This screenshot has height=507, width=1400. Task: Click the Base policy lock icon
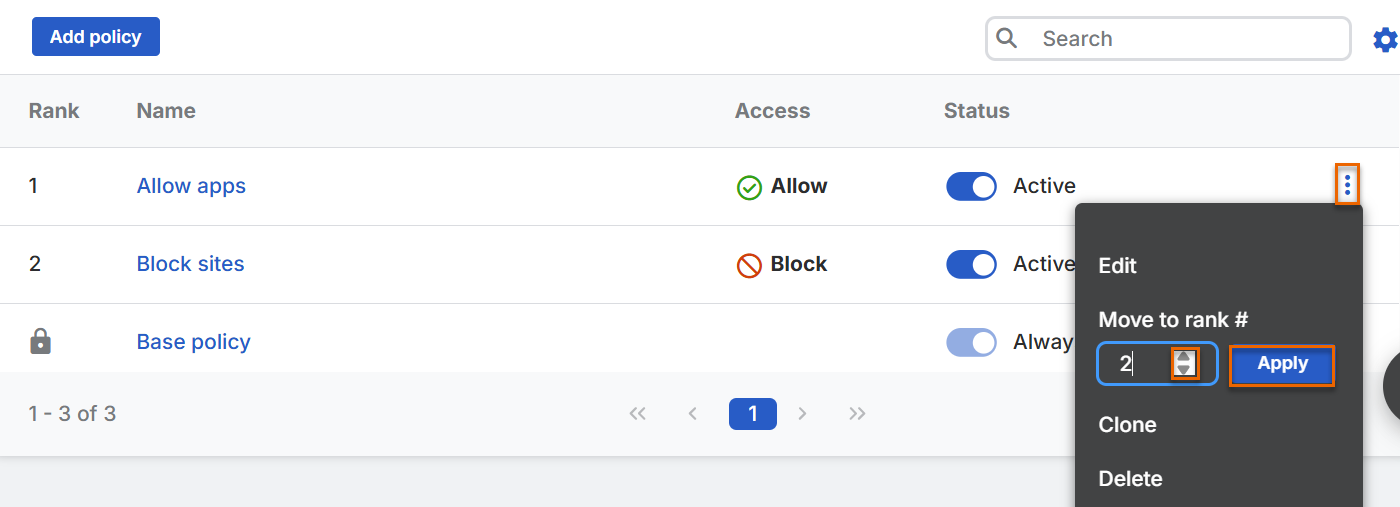(x=41, y=342)
